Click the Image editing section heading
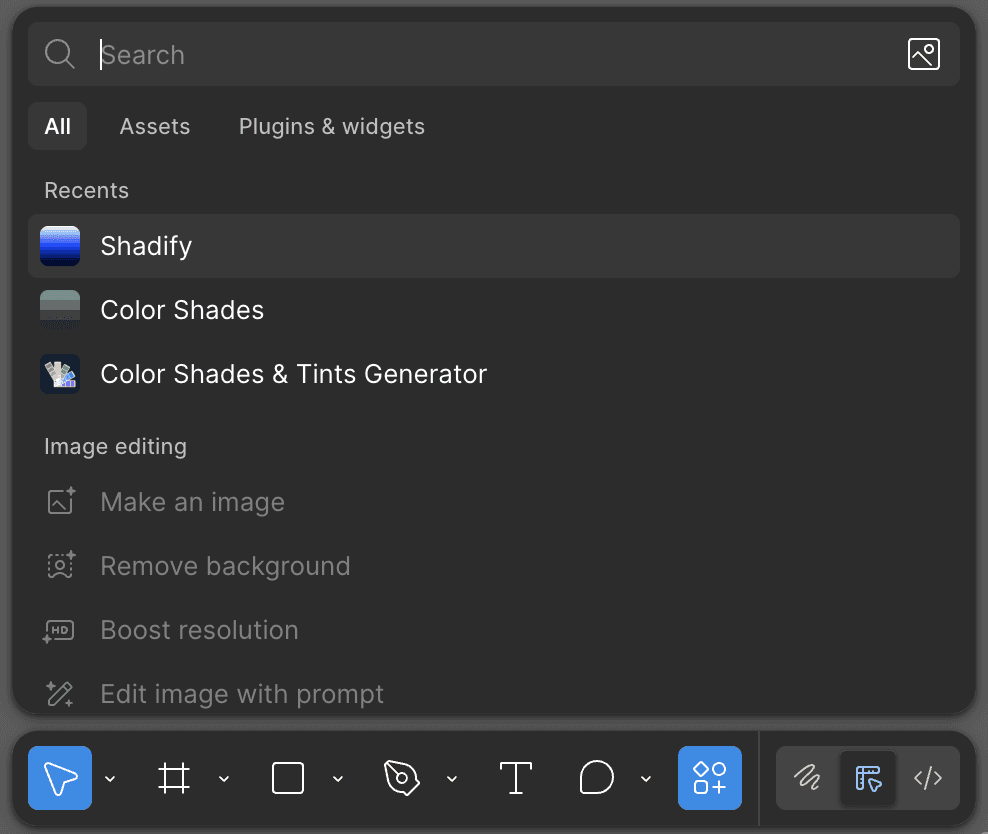Image resolution: width=988 pixels, height=834 pixels. tap(116, 447)
